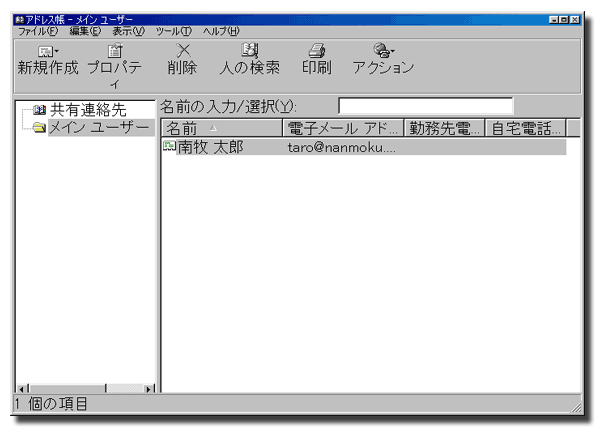Click the contact card icon beside 南牧 太郎
600x432 pixels.
(169, 146)
